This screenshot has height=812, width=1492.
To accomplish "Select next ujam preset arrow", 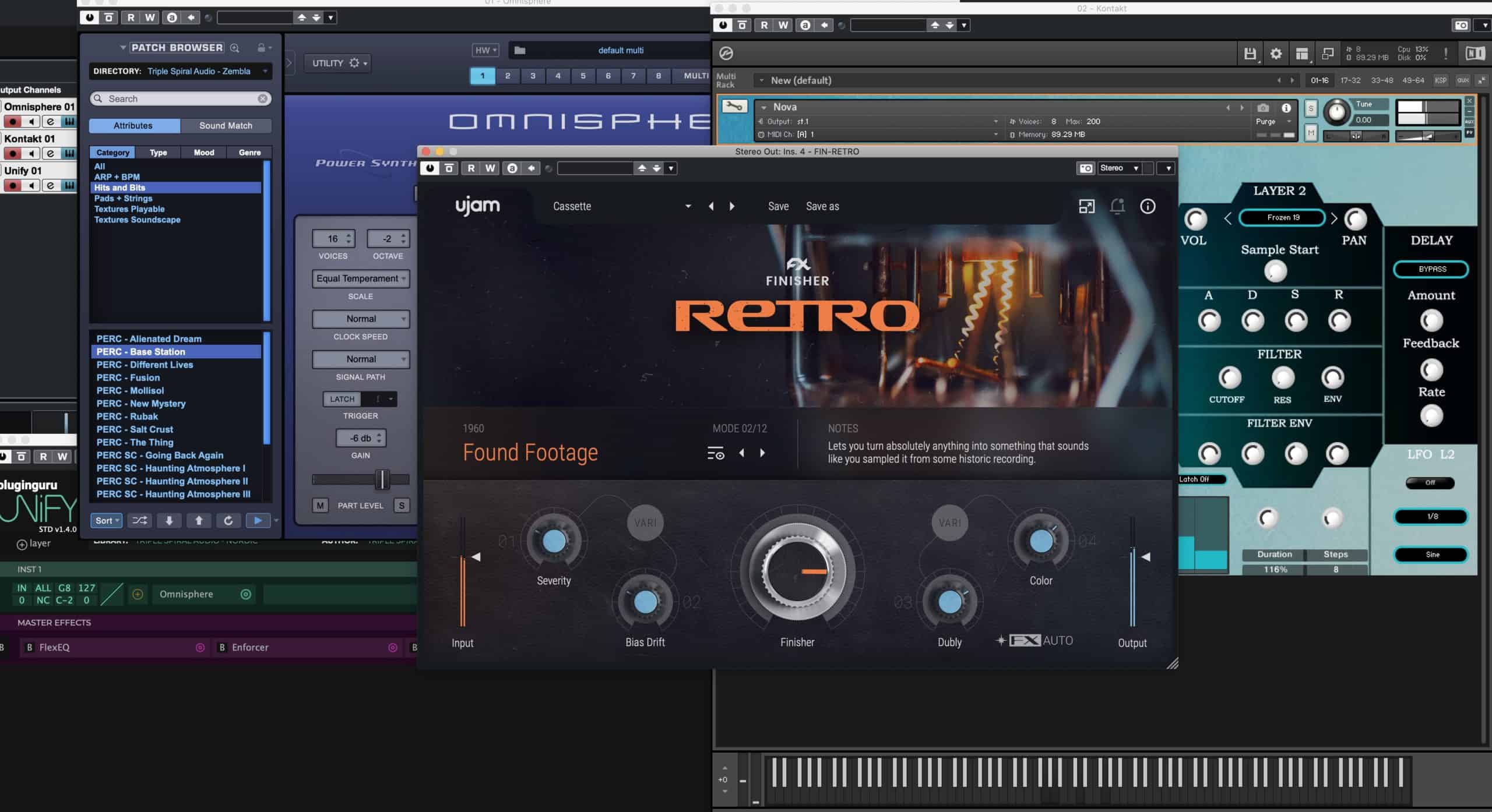I will (732, 206).
